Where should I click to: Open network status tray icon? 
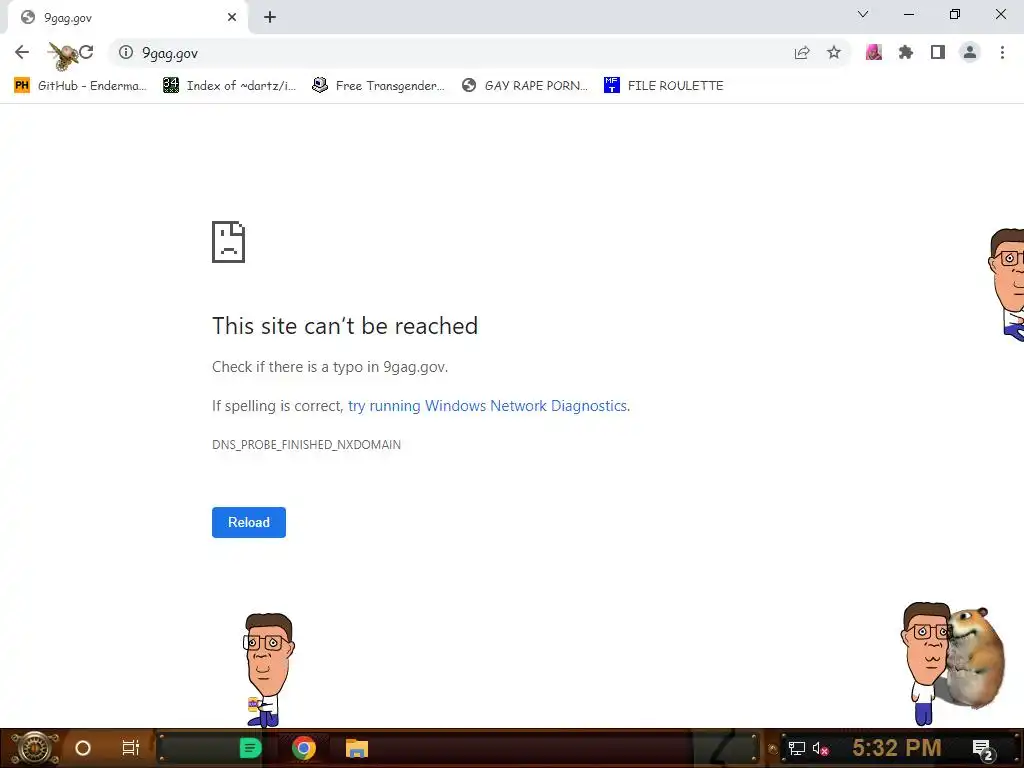[x=796, y=748]
